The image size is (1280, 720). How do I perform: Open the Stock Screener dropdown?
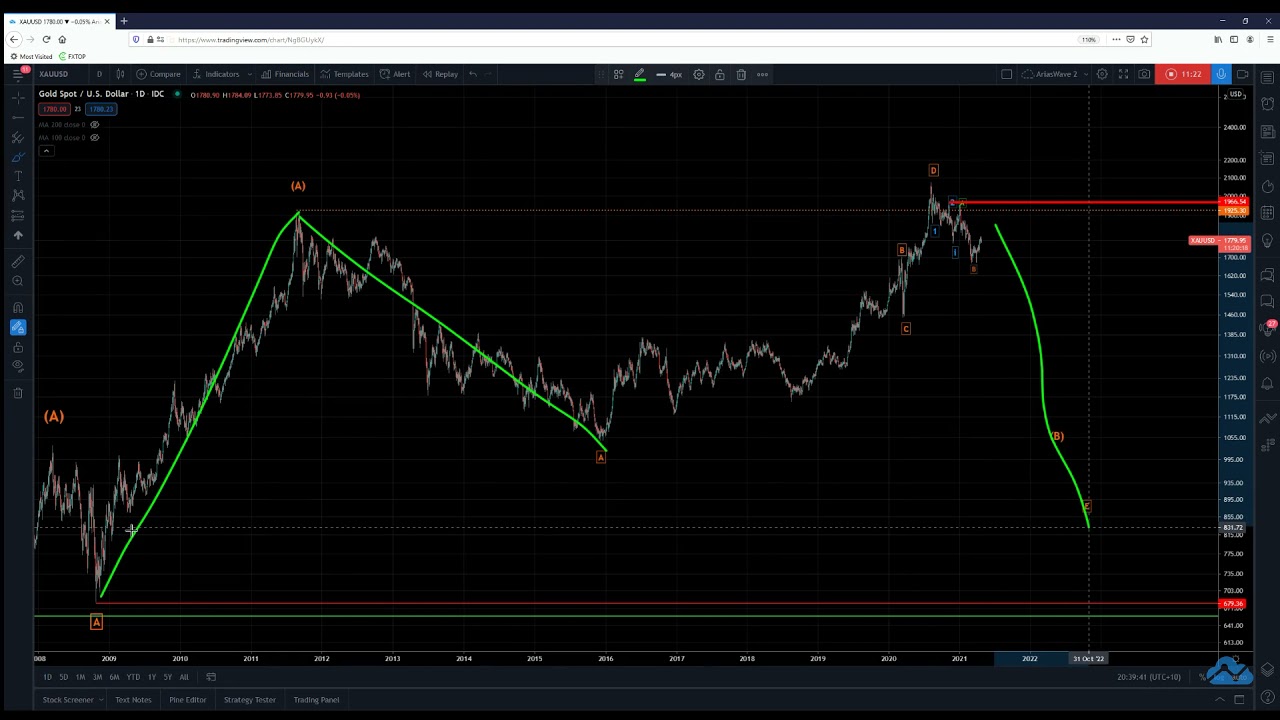click(72, 700)
